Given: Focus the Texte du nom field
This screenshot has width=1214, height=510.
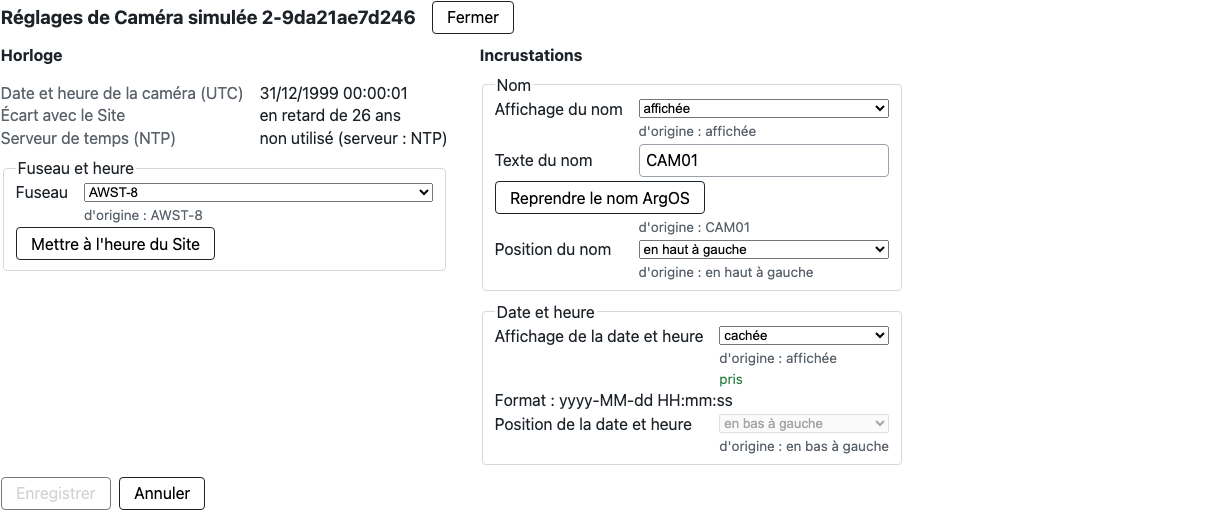Looking at the screenshot, I should pos(764,161).
